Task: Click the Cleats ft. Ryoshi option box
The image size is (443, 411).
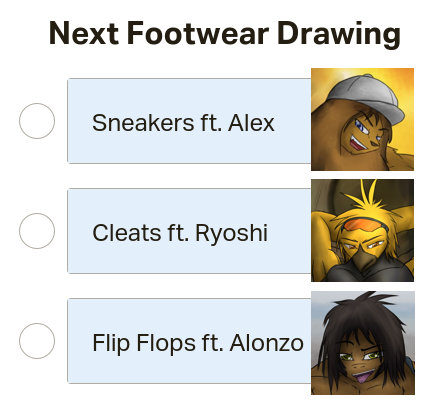Action: point(189,231)
